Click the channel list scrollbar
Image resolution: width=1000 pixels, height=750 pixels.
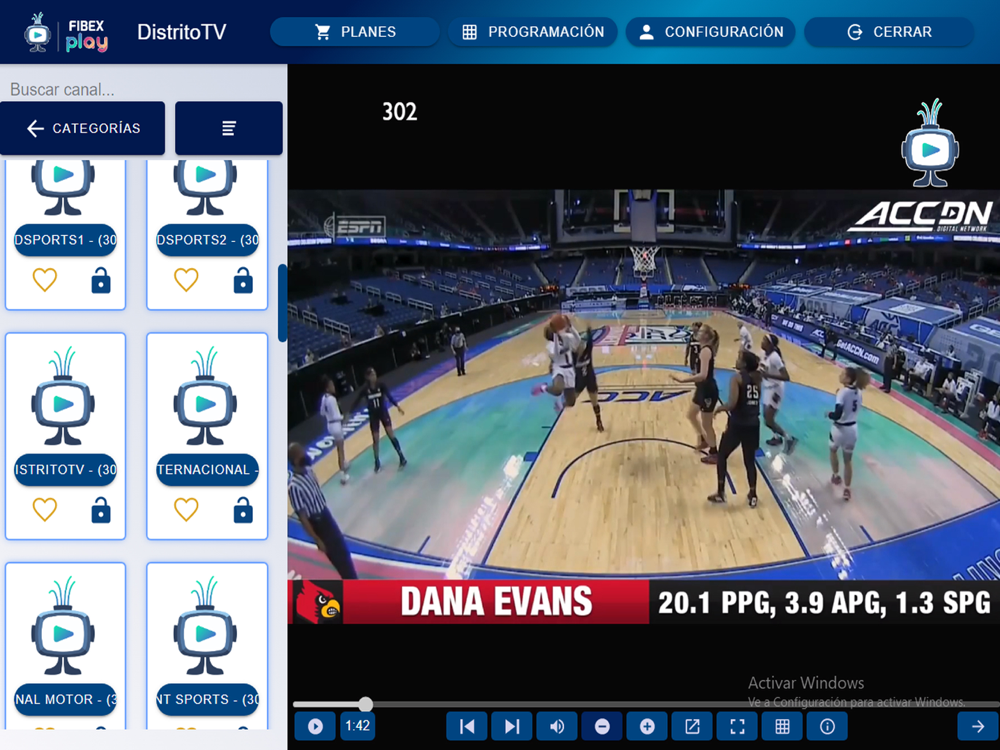click(283, 303)
